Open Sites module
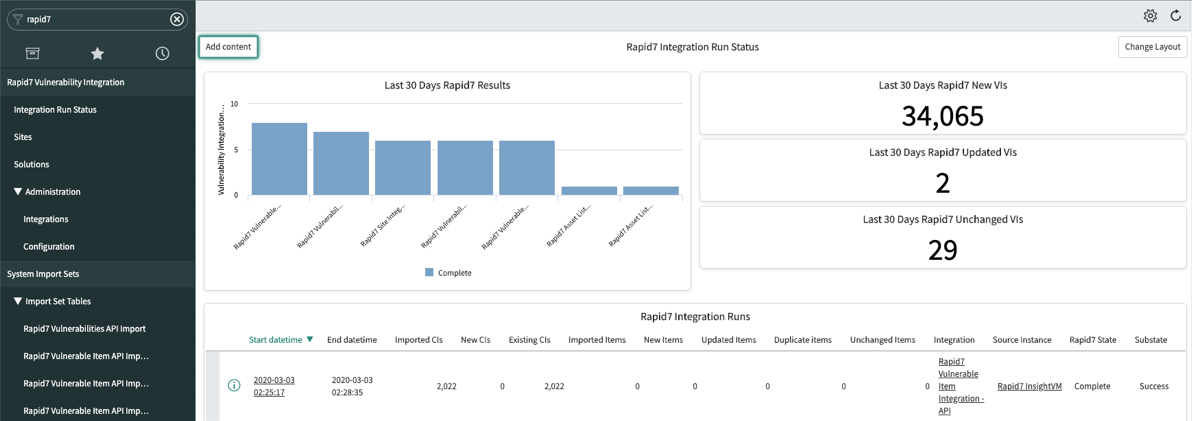1192x421 pixels. coord(23,137)
